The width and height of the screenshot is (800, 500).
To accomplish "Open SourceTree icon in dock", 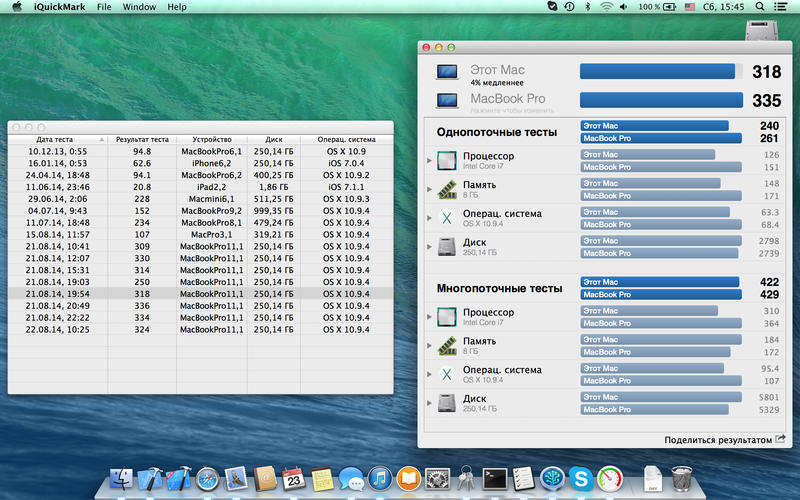I will (x=553, y=479).
